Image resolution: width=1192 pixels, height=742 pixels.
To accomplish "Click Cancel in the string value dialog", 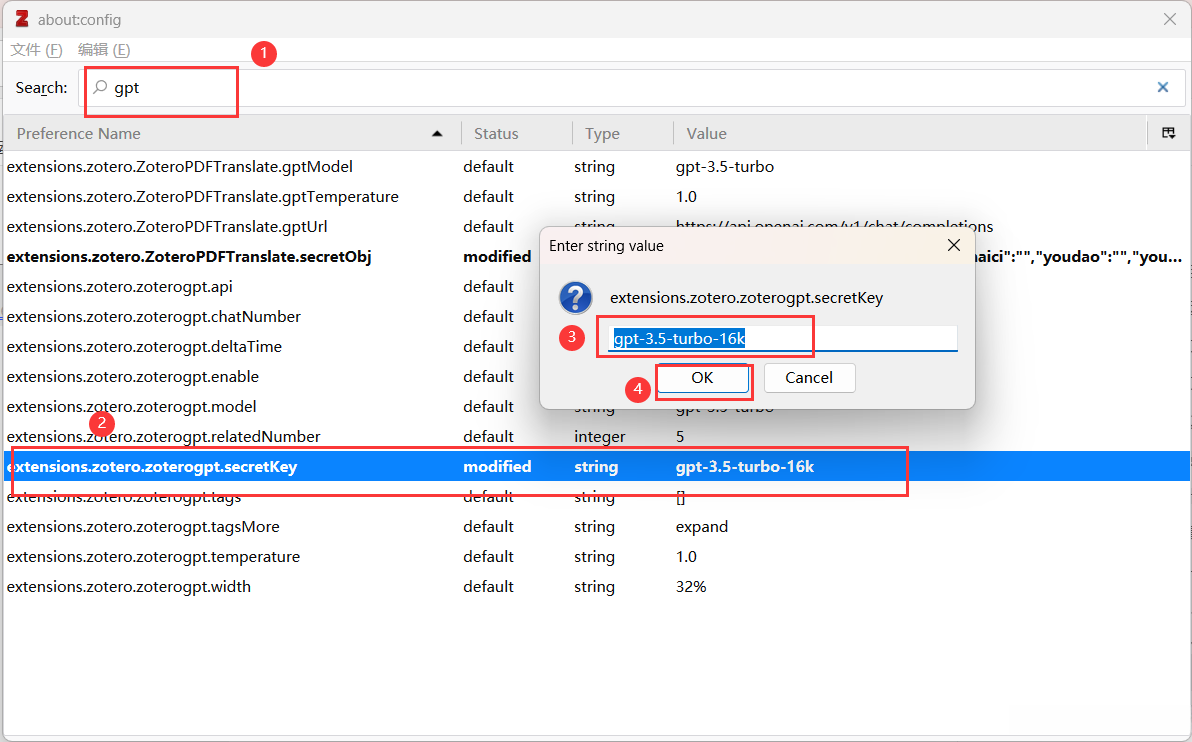I will [809, 378].
